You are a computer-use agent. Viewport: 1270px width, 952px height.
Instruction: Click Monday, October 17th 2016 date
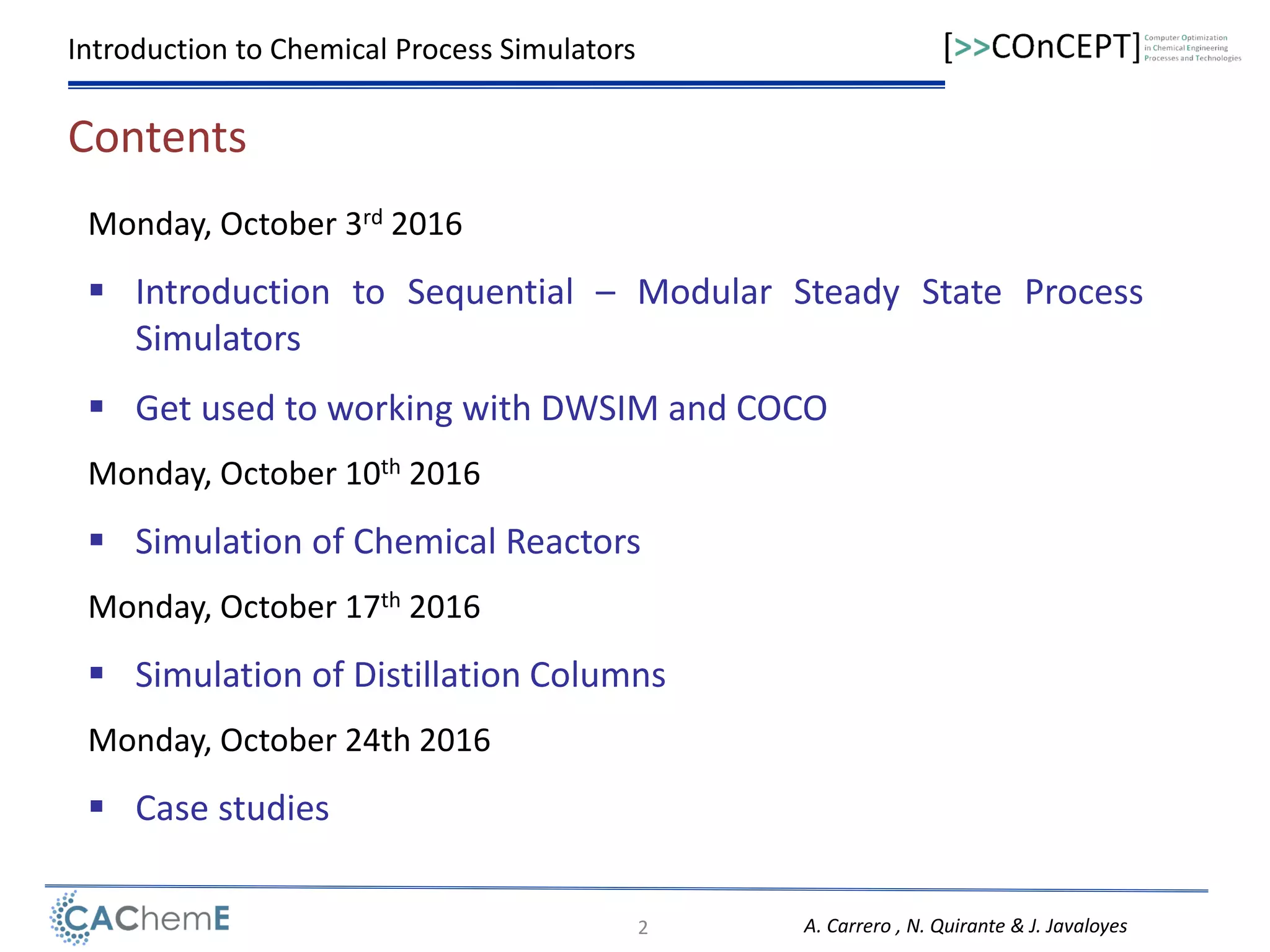[x=284, y=607]
